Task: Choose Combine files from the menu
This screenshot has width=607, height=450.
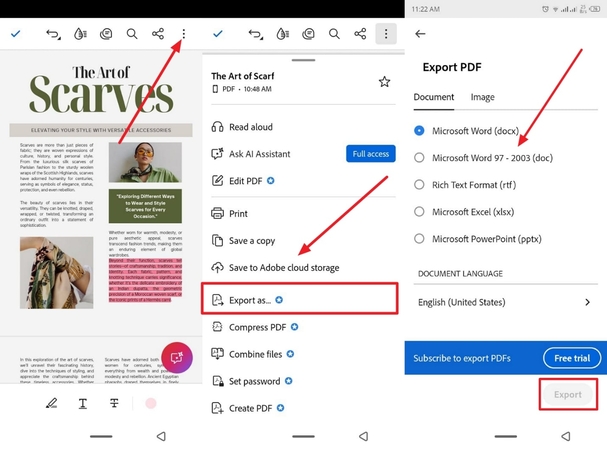Action: click(x=303, y=354)
